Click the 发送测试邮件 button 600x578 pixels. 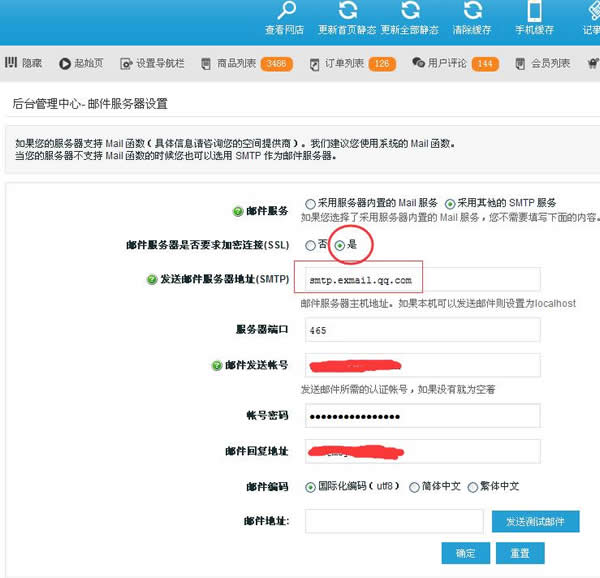click(x=535, y=521)
